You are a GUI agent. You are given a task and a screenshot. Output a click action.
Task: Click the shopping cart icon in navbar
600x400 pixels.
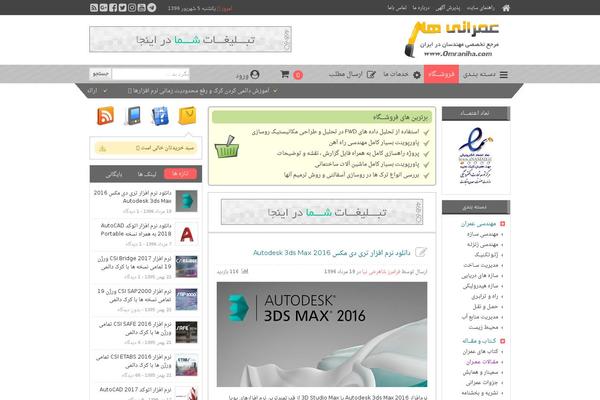[x=284, y=74]
